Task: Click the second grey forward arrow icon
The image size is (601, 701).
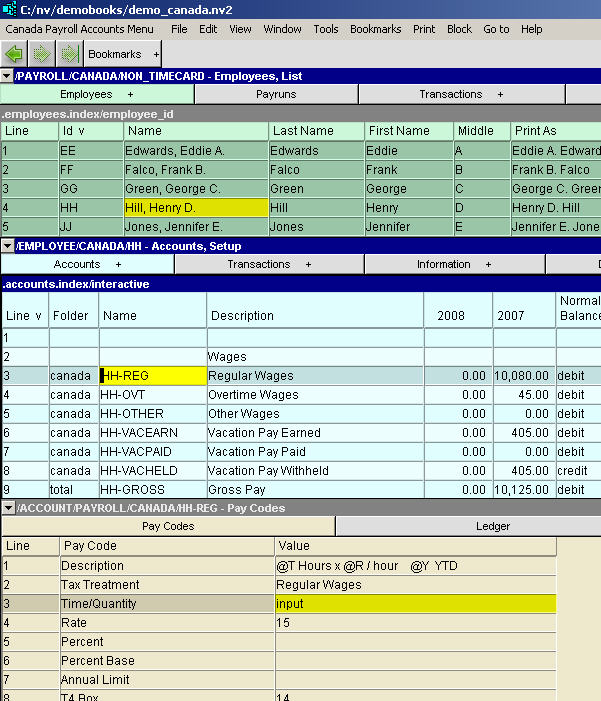Action: pyautogui.click(x=66, y=53)
